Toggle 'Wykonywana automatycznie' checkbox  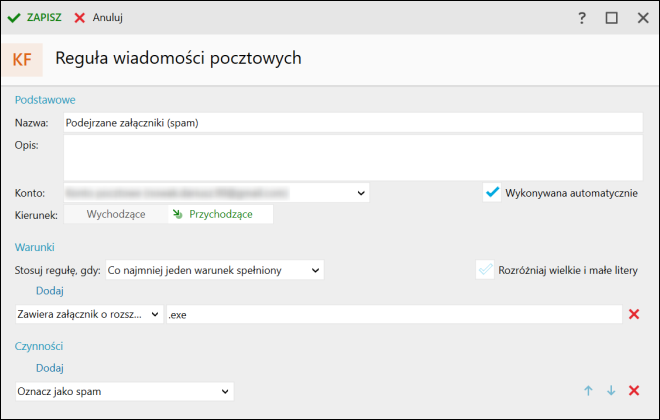coord(491,192)
